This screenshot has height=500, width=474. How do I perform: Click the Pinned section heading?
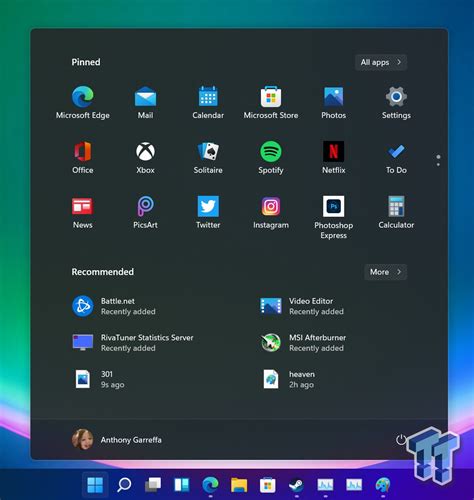click(x=86, y=62)
